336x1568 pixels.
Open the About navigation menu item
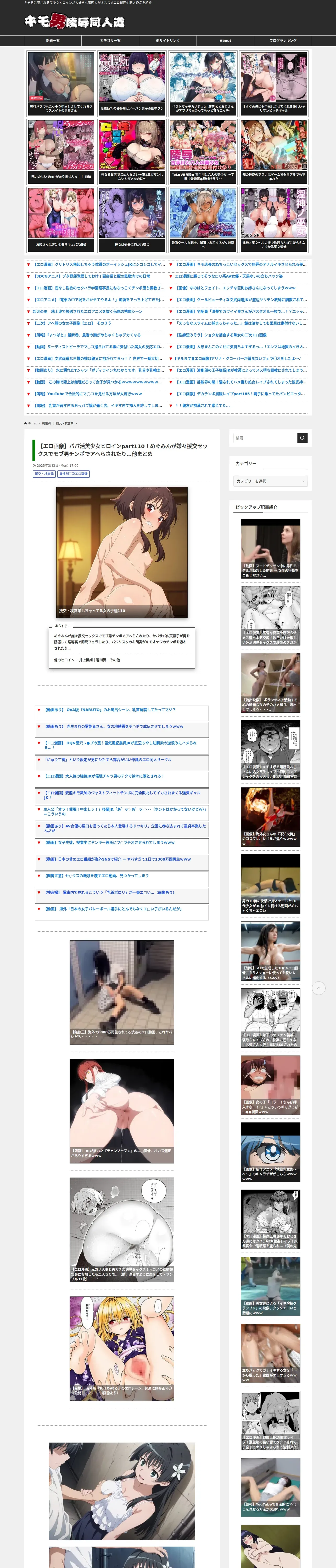226,41
